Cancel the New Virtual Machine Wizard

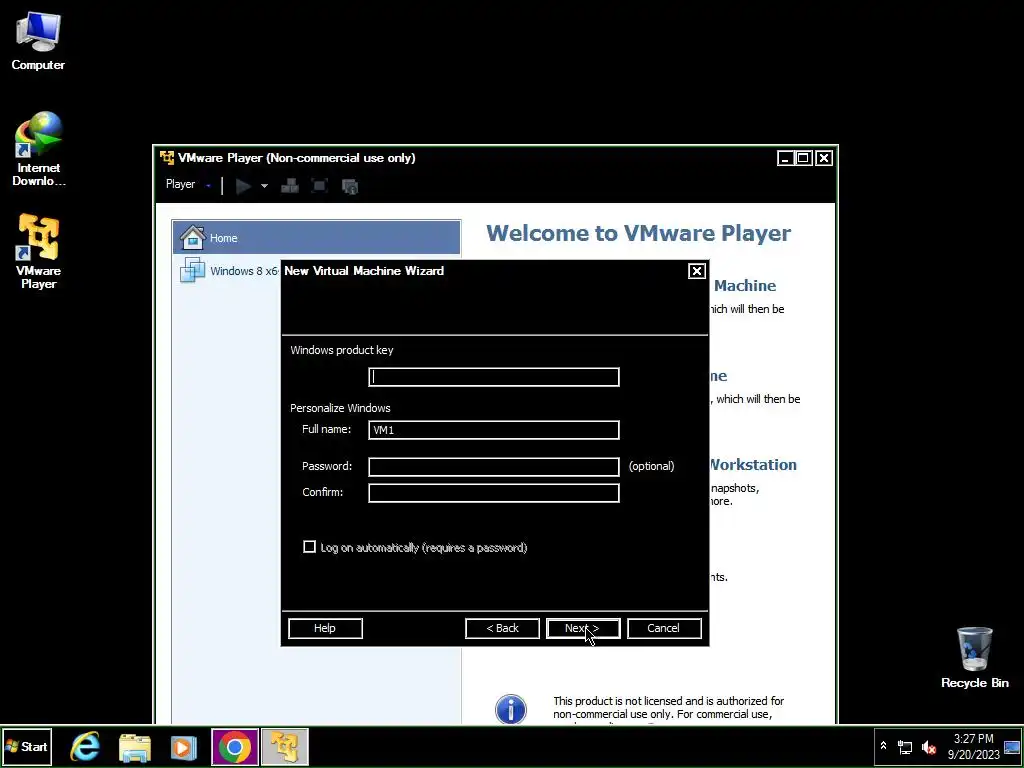tap(664, 628)
